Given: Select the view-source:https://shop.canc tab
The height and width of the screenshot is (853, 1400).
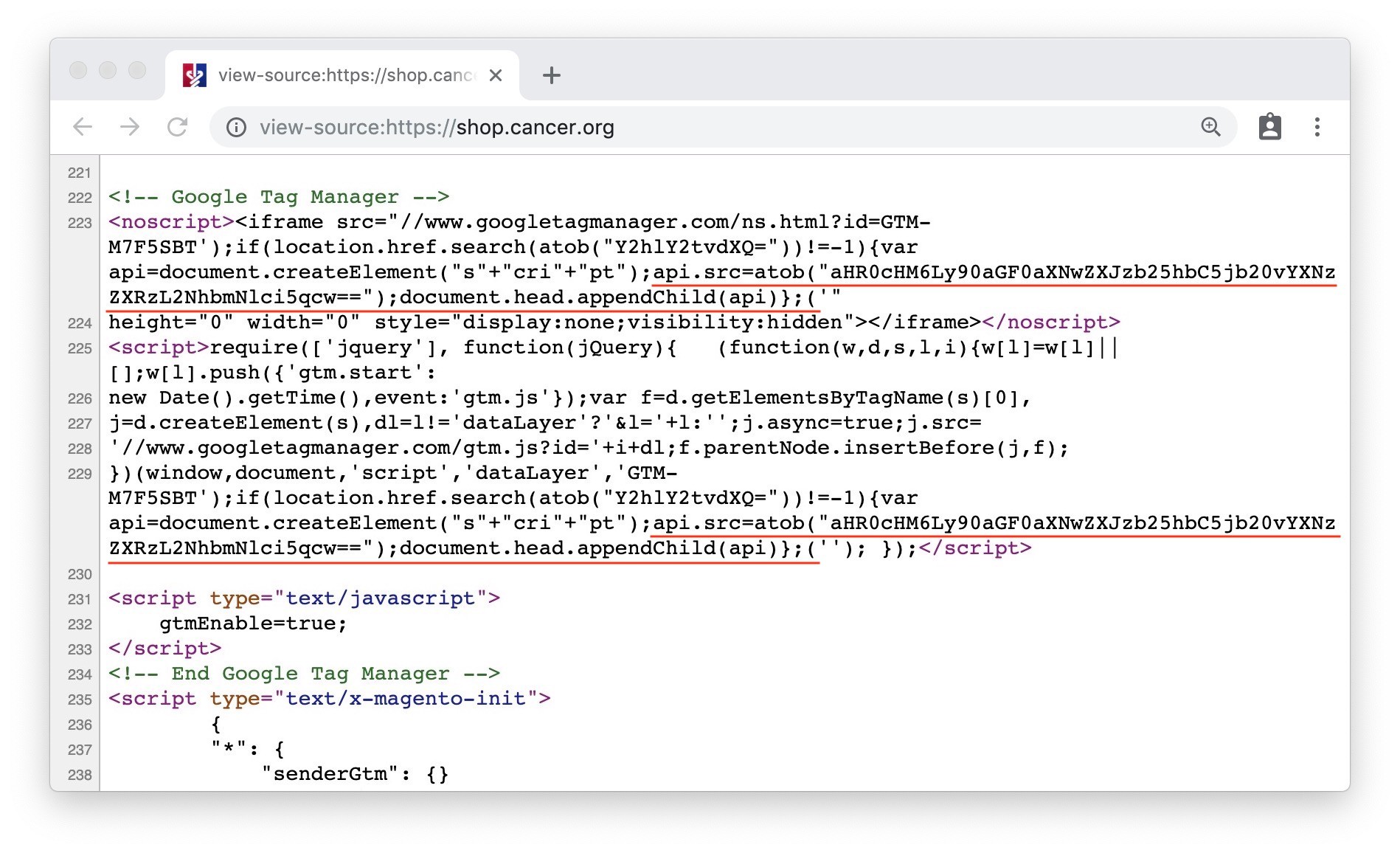Looking at the screenshot, I should pos(345,75).
